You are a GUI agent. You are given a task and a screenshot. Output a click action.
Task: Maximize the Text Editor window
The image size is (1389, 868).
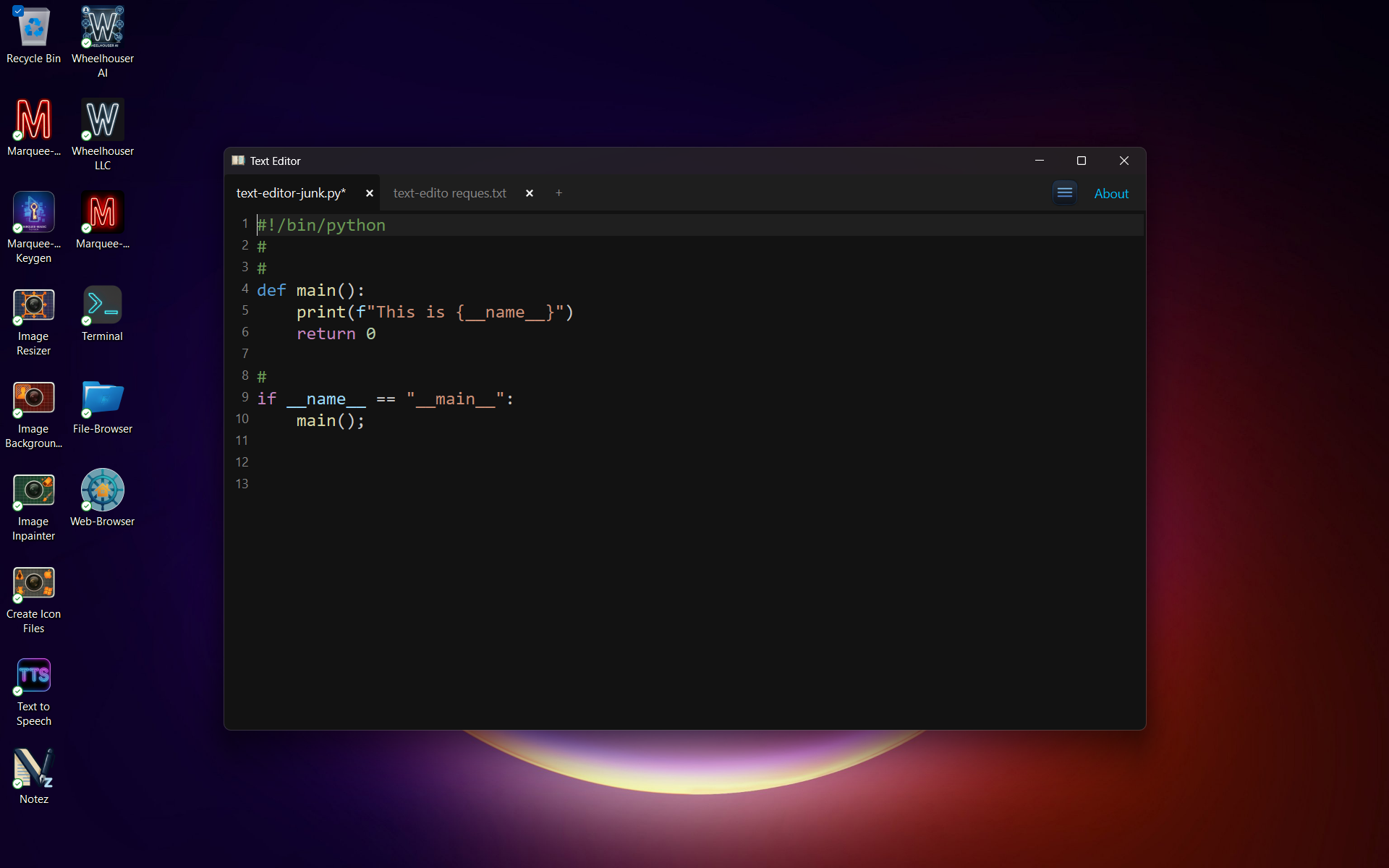coord(1082,161)
